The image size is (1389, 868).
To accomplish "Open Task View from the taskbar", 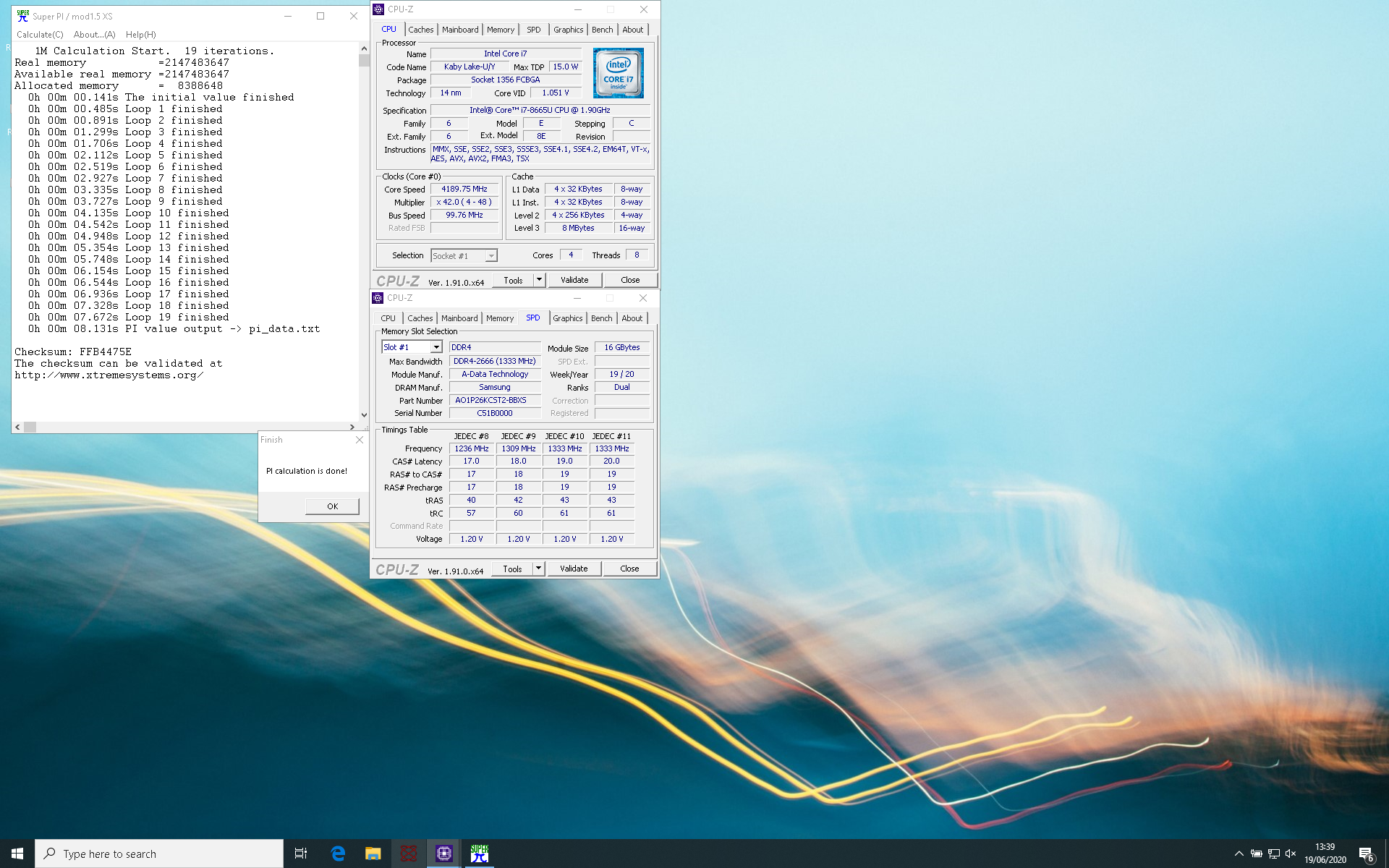I will (301, 854).
